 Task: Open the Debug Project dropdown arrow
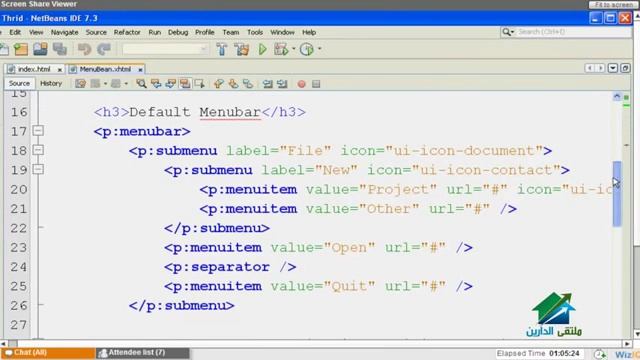293,49
